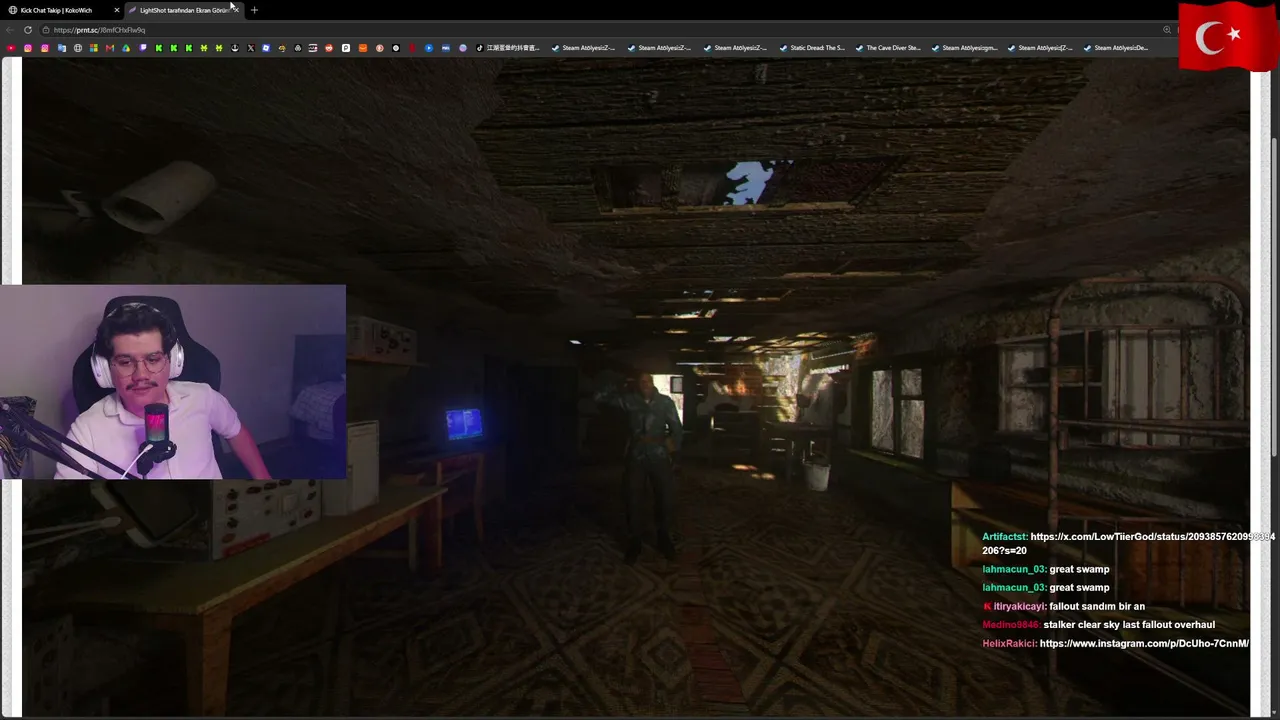Close the Kick Chat Takip tab
Viewport: 1280px width, 720px height.
point(116,10)
